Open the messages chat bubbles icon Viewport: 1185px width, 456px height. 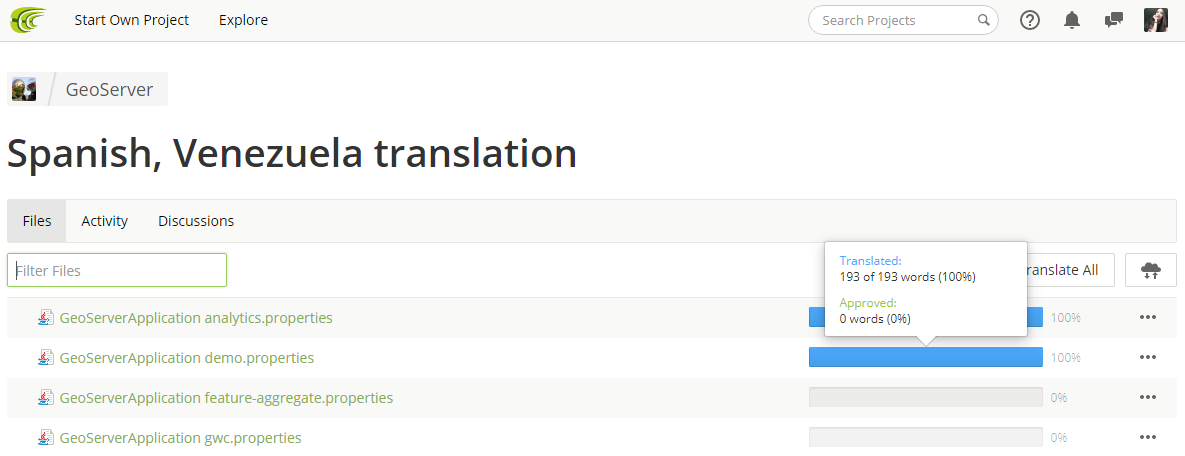(x=1113, y=20)
